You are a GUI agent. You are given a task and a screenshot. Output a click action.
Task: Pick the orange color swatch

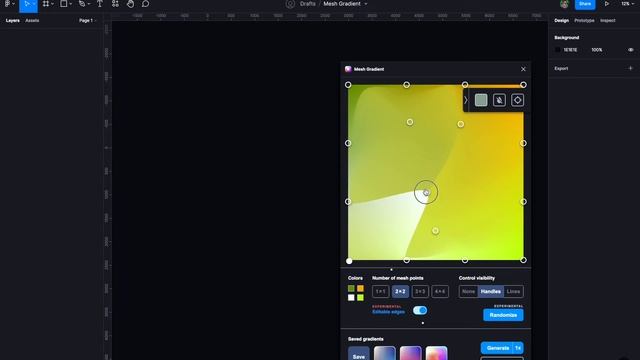click(360, 289)
